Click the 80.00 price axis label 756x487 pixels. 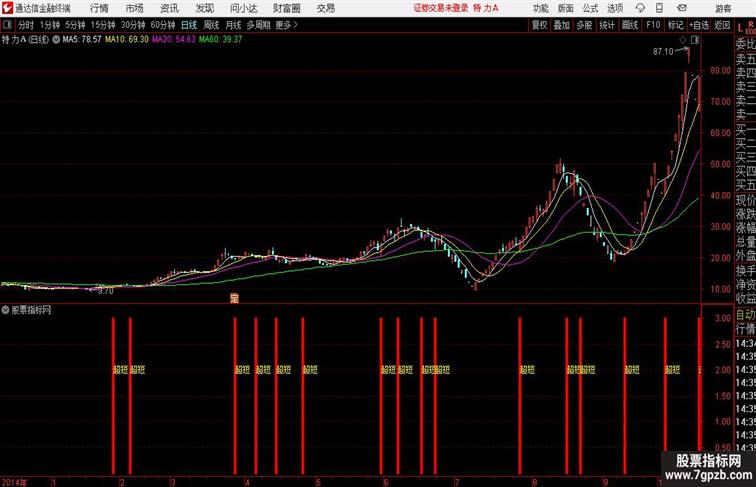coord(720,70)
